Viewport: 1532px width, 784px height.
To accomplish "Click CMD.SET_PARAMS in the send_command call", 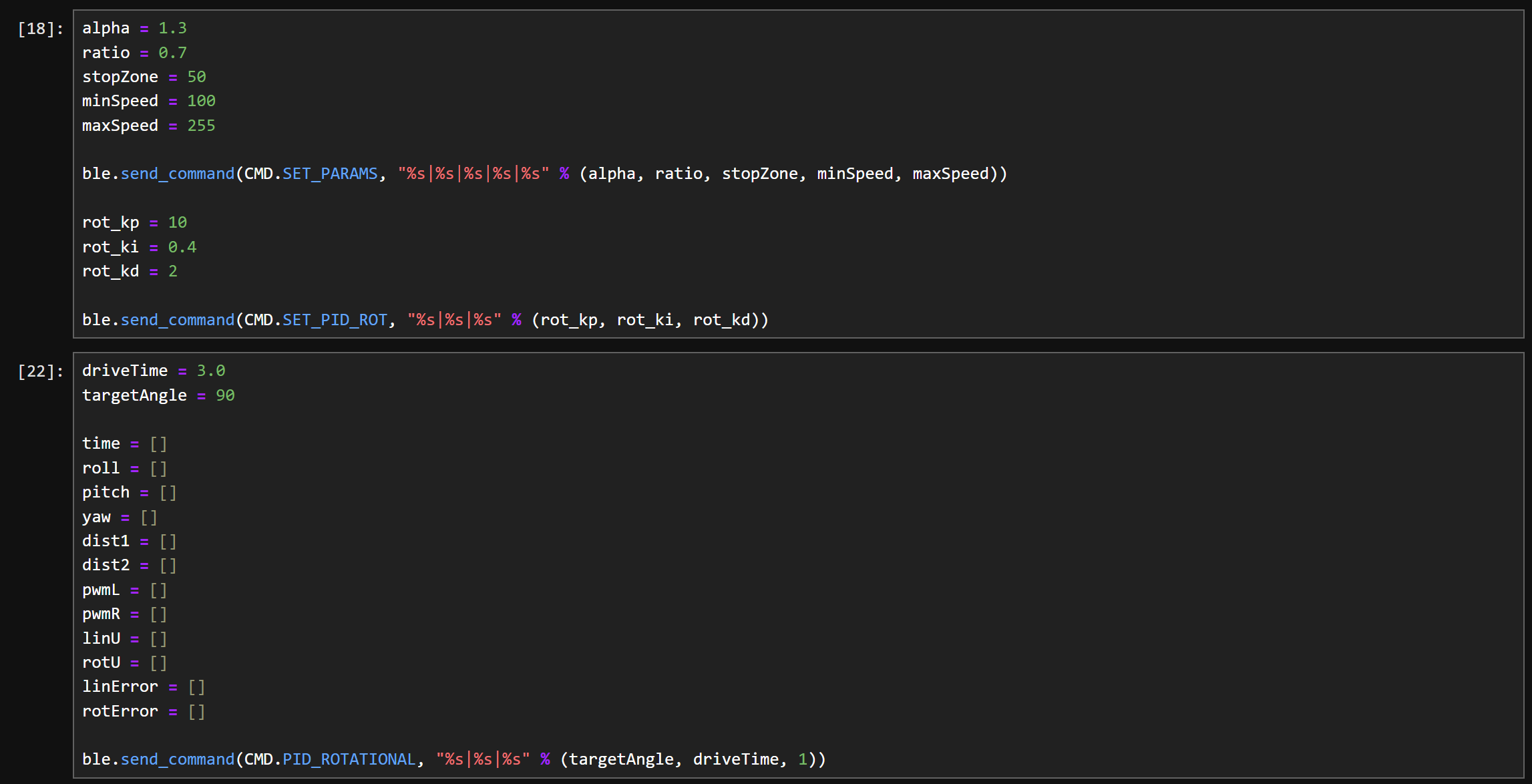I will pyautogui.click(x=311, y=174).
